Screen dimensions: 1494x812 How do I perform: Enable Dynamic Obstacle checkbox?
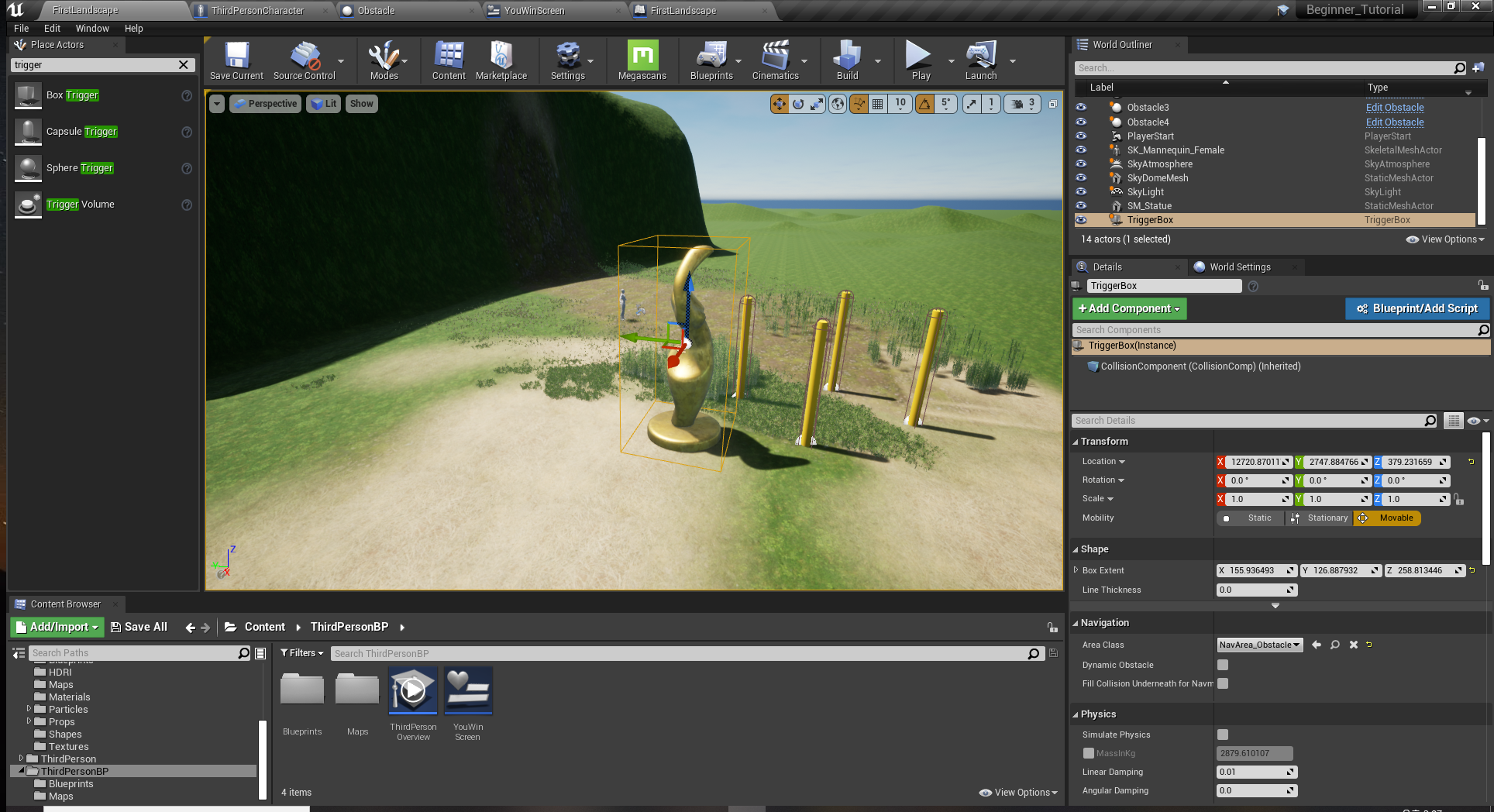pyautogui.click(x=1223, y=665)
